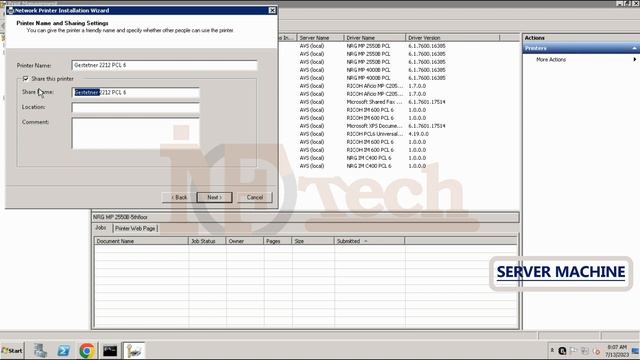Viewport: 640px width, 360px height.
Task: Click the Actions pane title
Action: [x=534, y=38]
